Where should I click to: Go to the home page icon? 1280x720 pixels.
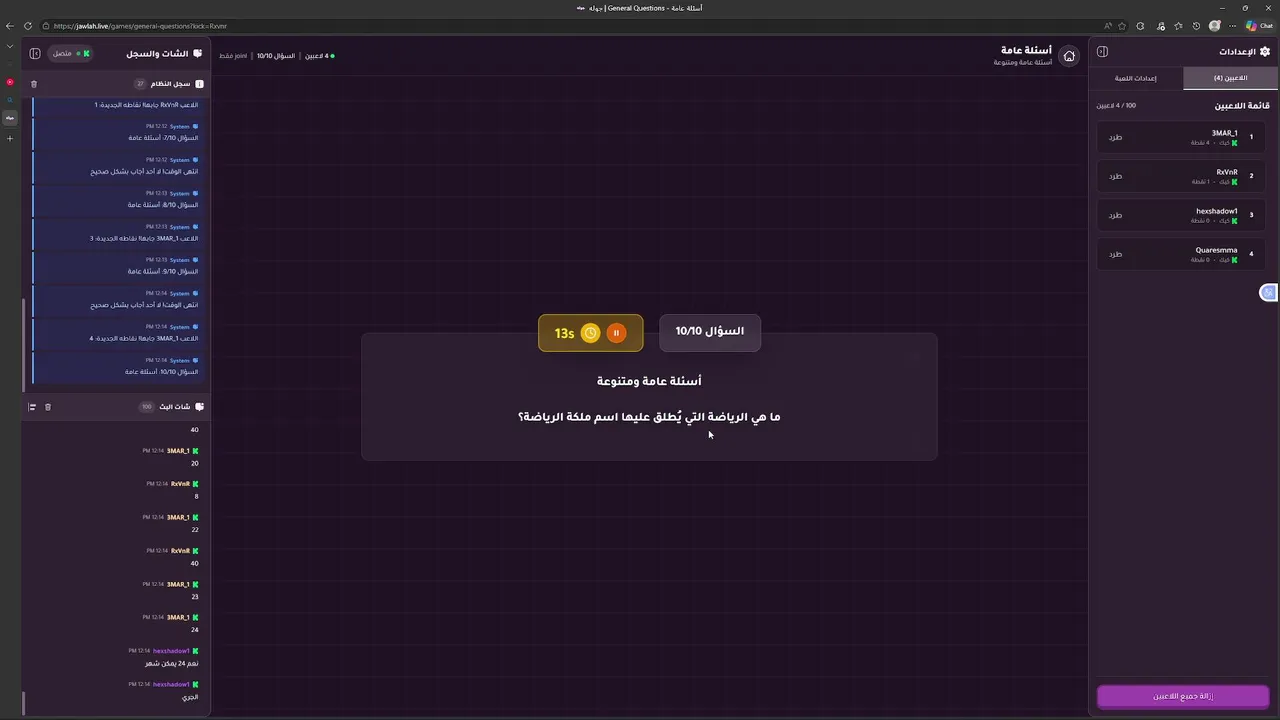click(x=1069, y=56)
